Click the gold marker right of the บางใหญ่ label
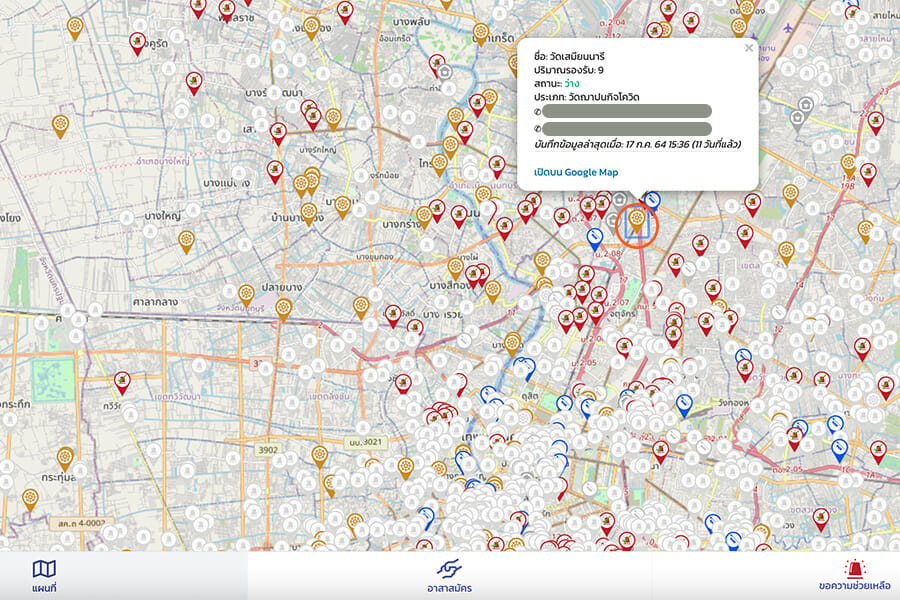Image resolution: width=900 pixels, height=600 pixels. tap(185, 240)
